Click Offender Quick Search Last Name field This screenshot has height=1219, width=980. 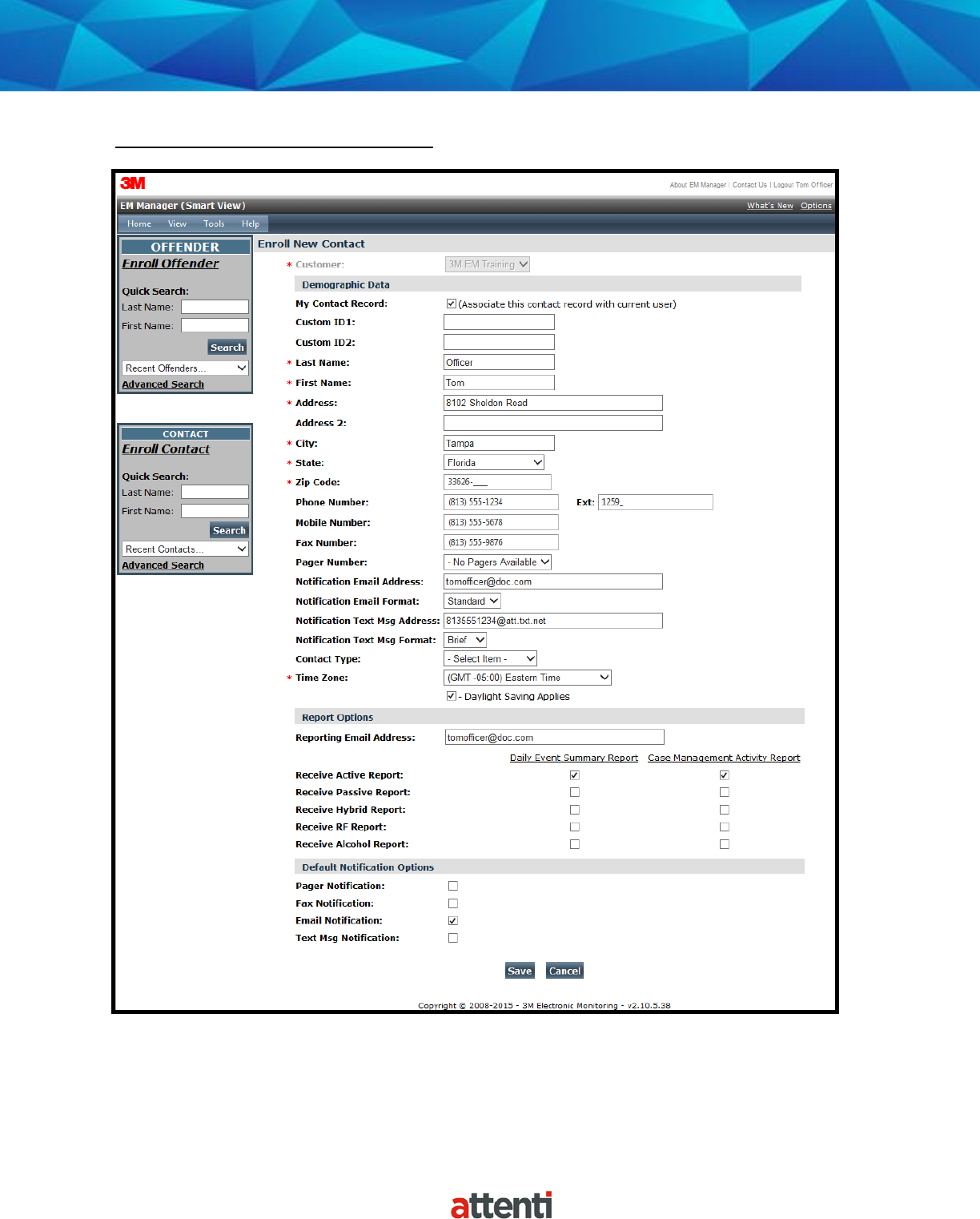tap(215, 307)
